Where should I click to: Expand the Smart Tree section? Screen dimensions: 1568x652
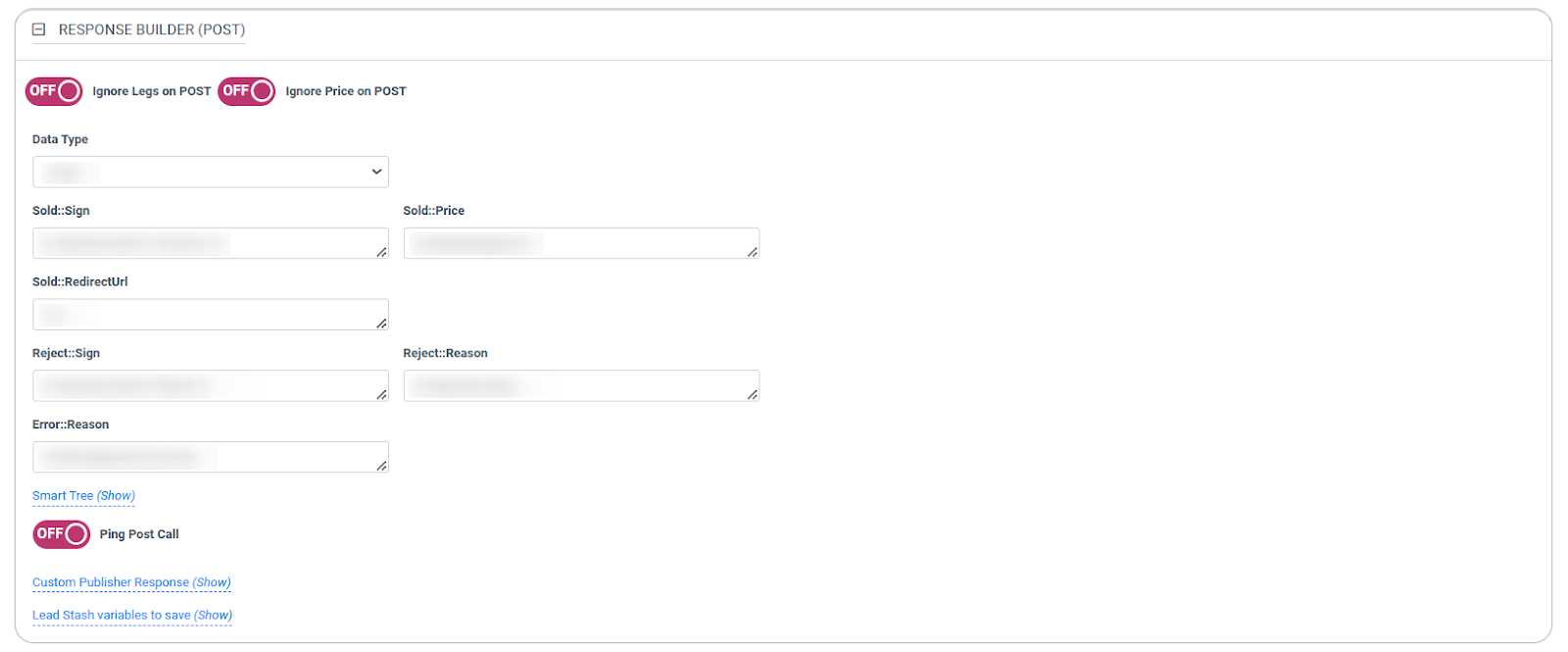click(x=83, y=496)
